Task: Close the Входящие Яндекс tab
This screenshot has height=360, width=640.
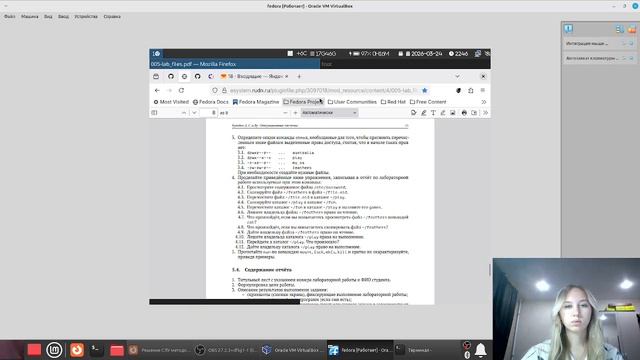Action: coord(286,76)
